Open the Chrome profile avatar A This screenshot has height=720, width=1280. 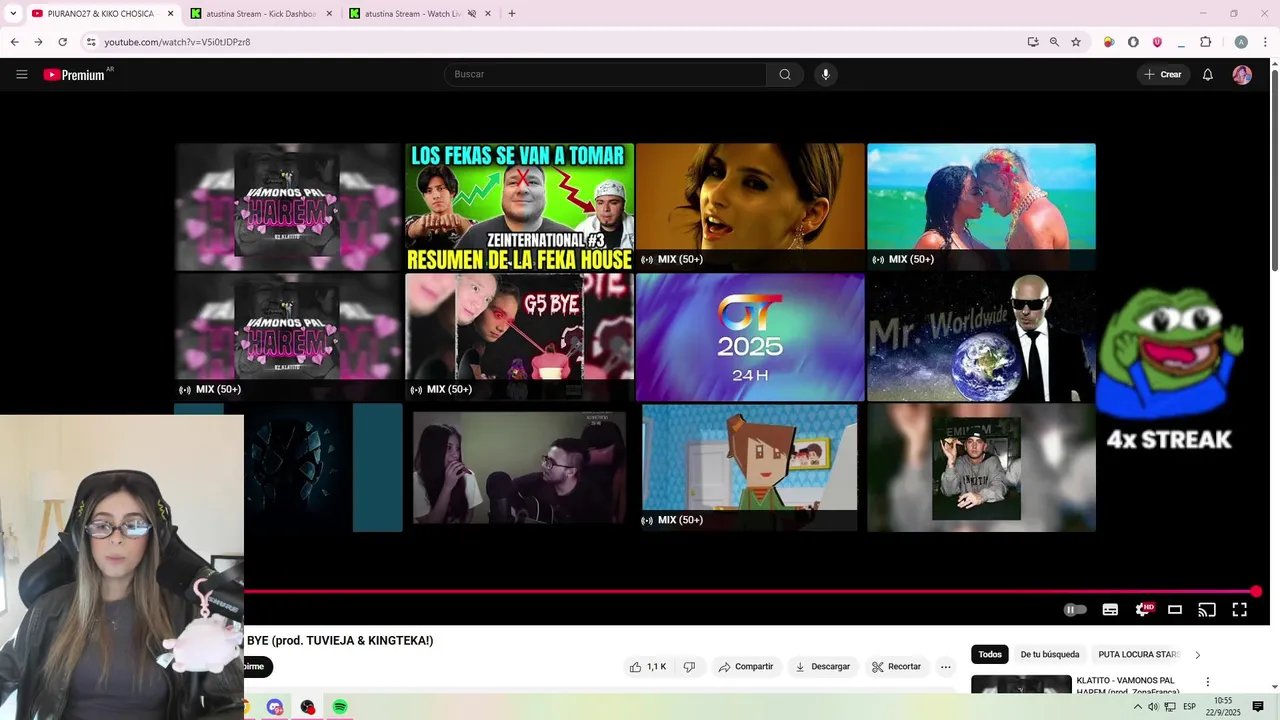click(x=1241, y=42)
